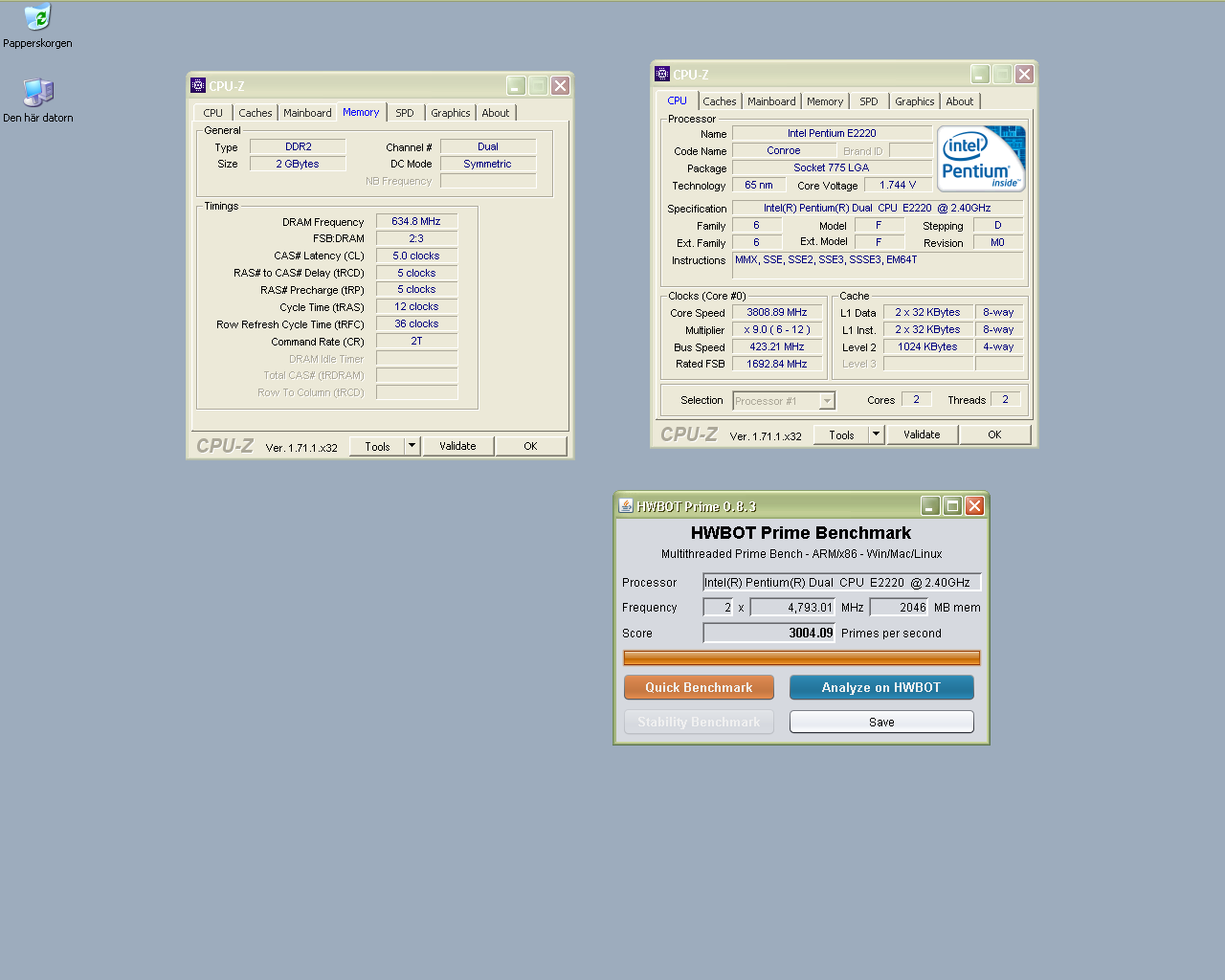Click Rated FSB value 1692.84 MHz

pyautogui.click(x=777, y=364)
